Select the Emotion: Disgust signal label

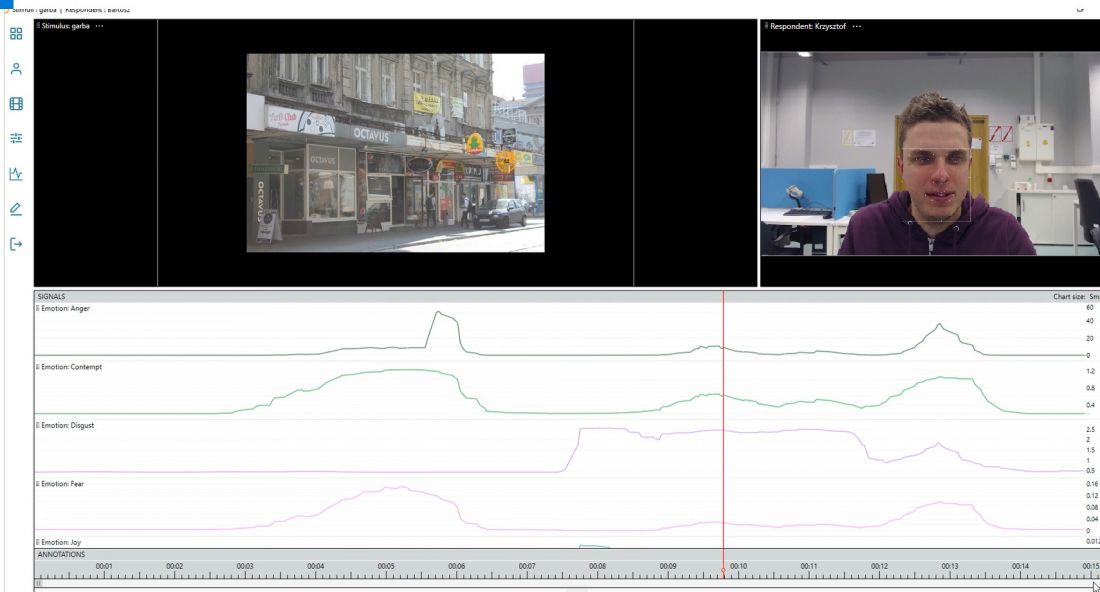tap(67, 425)
